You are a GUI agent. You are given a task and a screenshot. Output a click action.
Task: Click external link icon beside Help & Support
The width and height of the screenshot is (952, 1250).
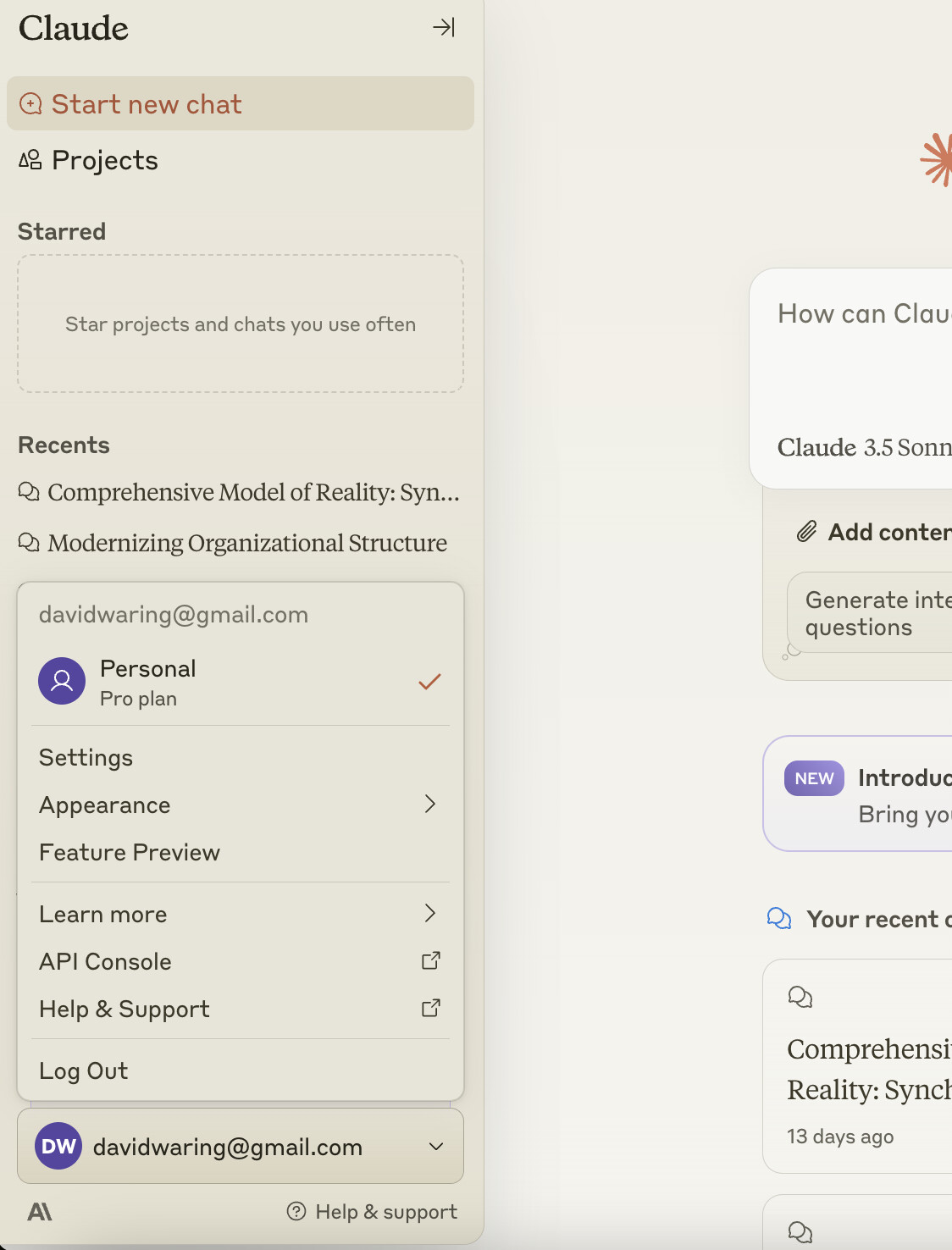tap(431, 1008)
